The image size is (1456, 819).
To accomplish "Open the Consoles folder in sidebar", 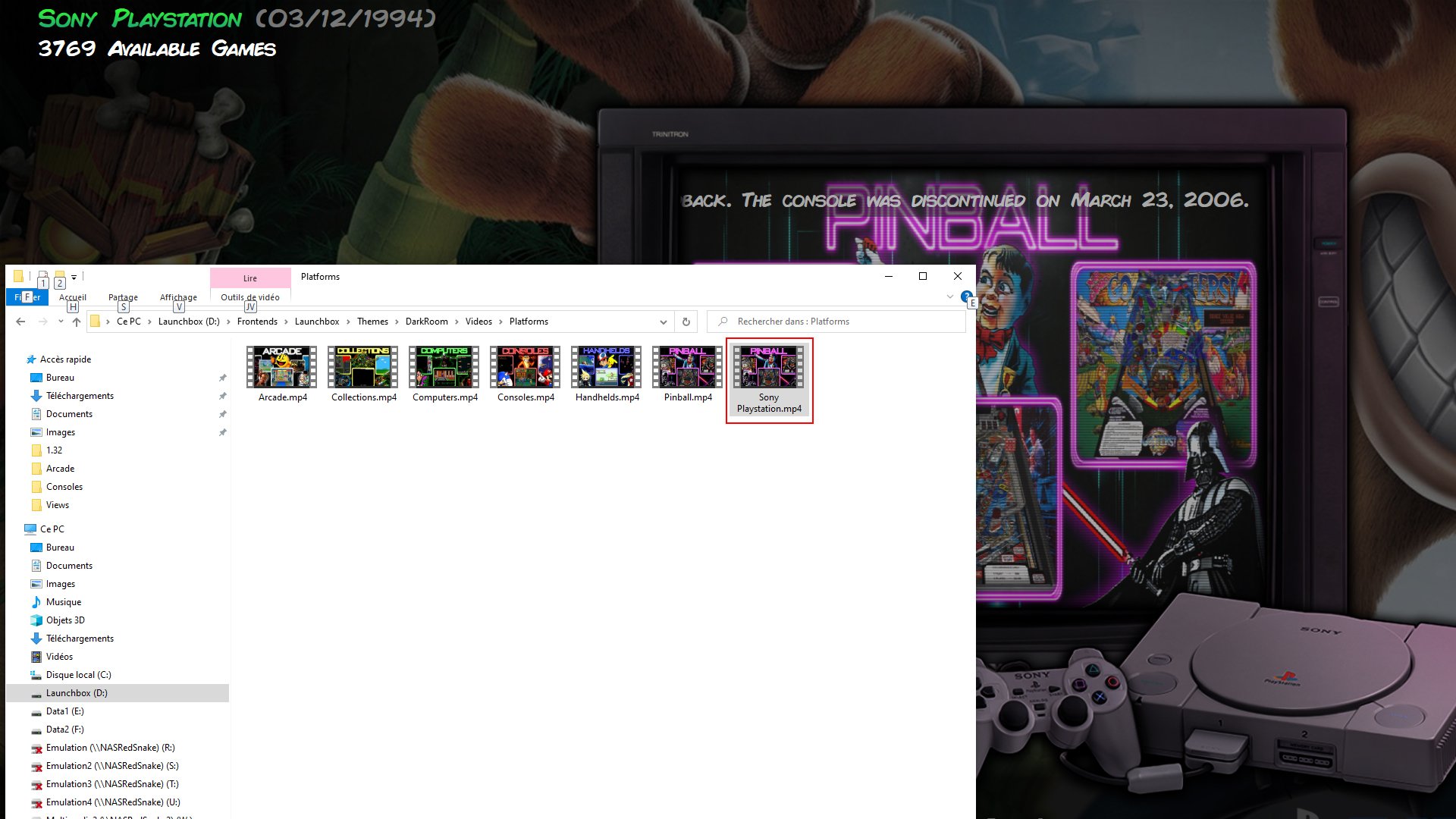I will tap(64, 487).
